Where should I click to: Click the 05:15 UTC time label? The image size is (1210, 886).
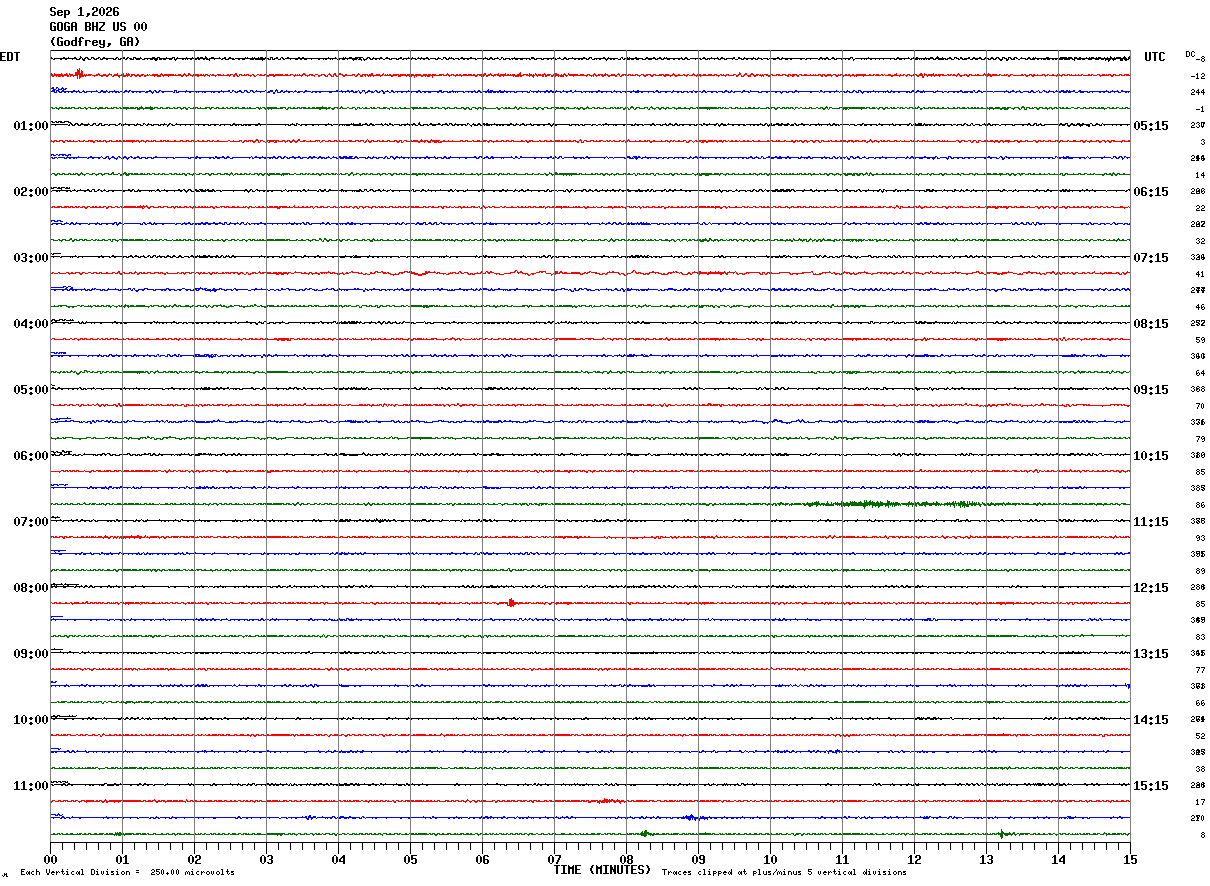click(1151, 126)
